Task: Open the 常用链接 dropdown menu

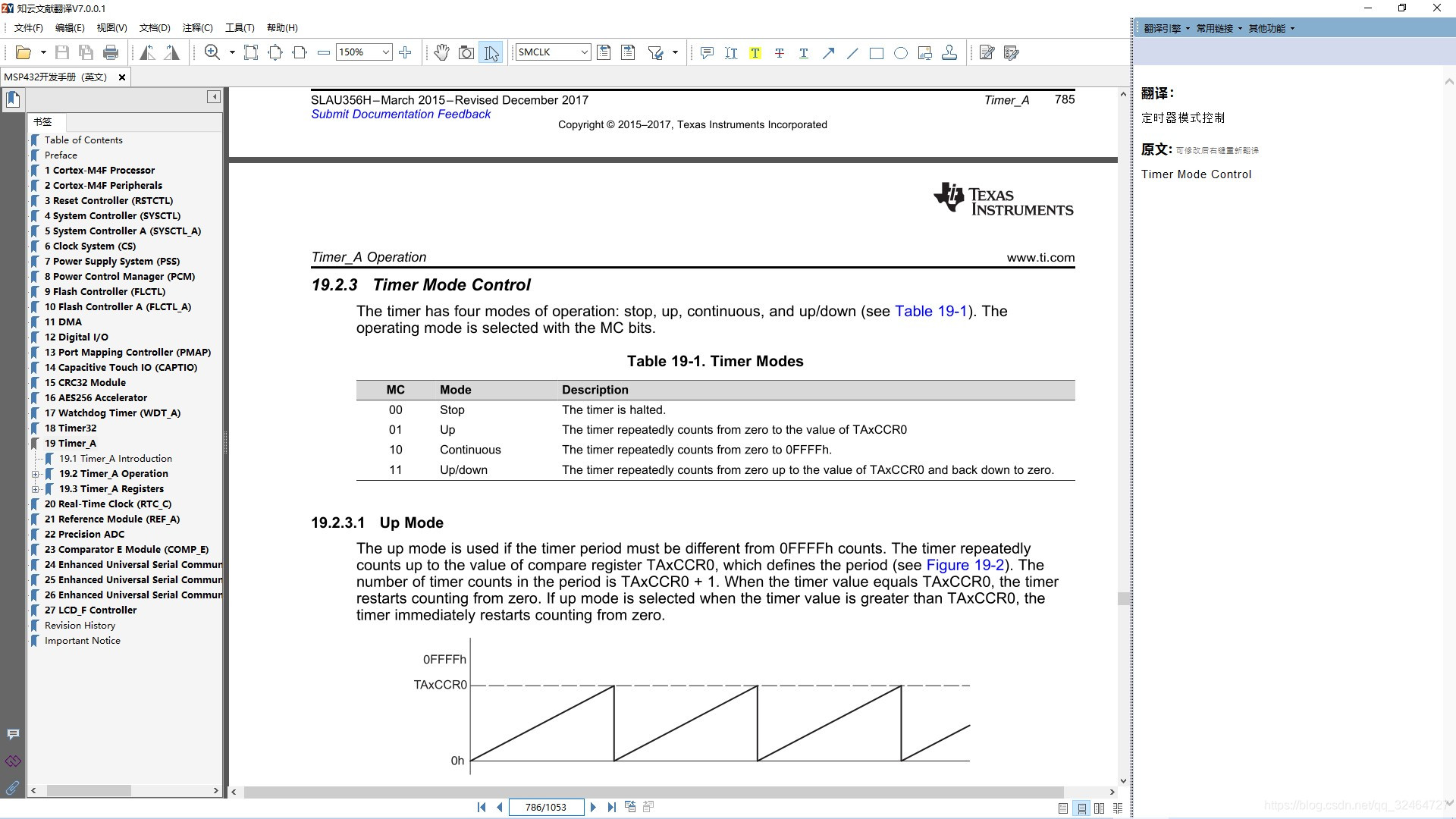Action: point(1219,28)
